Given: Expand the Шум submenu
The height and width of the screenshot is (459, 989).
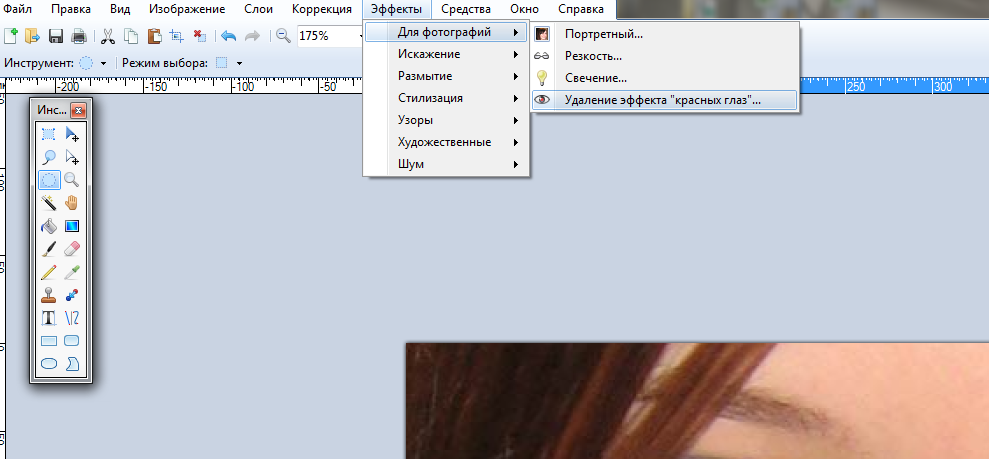Looking at the screenshot, I should point(447,165).
